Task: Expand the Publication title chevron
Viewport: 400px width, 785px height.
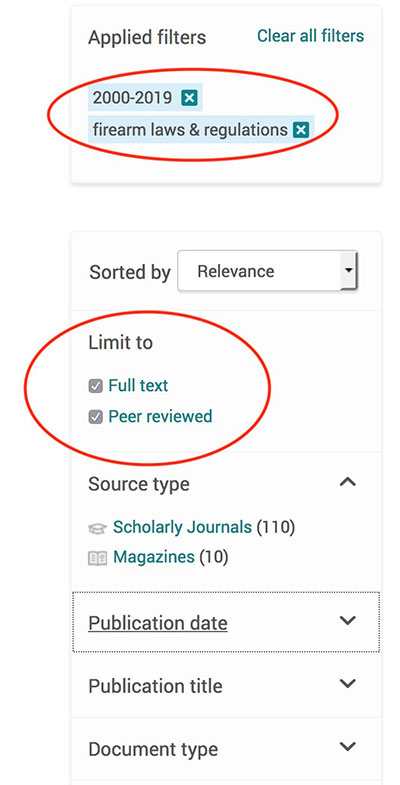Action: [x=347, y=684]
